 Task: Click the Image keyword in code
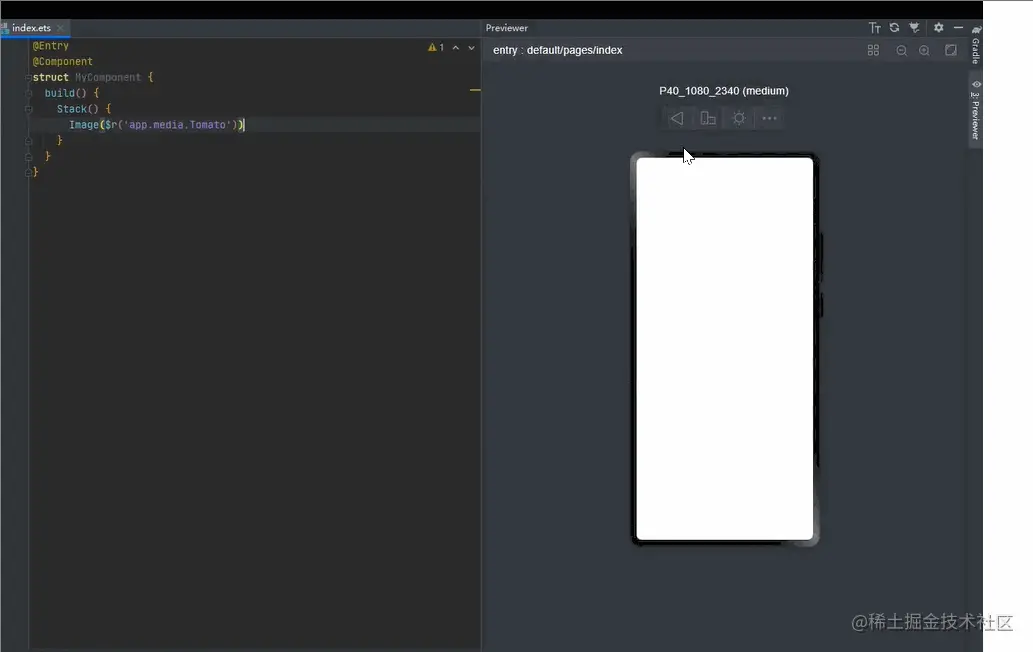pyautogui.click(x=84, y=125)
